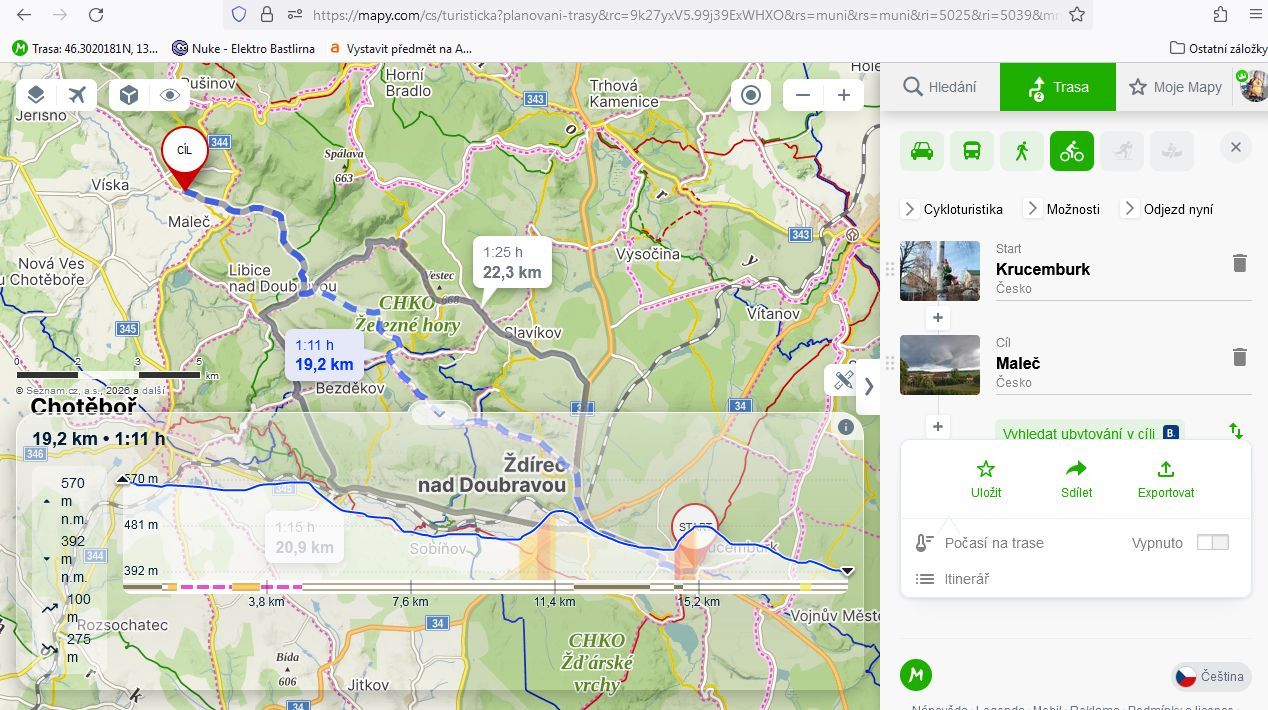This screenshot has height=710, width=1268.
Task: Toggle the Počasí na trase switch
Action: coord(1213,543)
